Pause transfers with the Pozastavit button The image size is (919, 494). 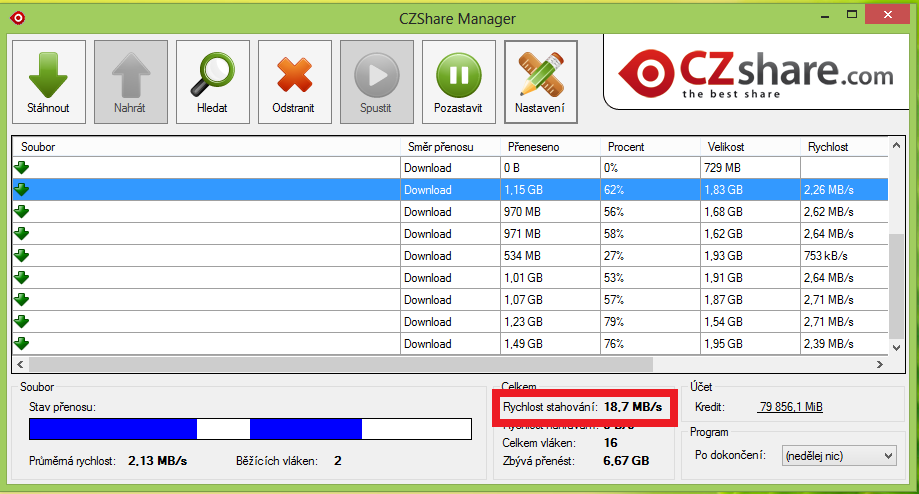coord(458,82)
